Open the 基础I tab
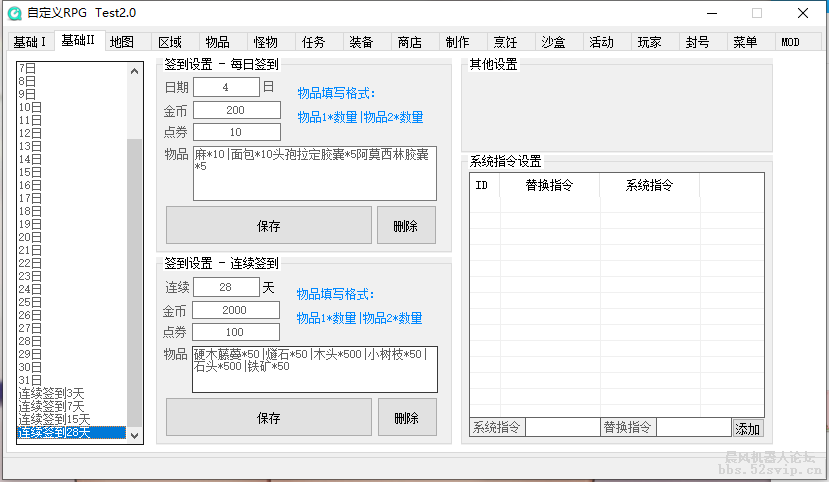The width and height of the screenshot is (829, 482). [29, 42]
